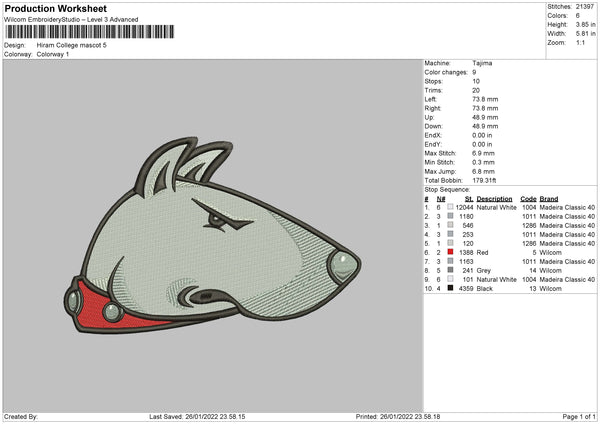The width and height of the screenshot is (600, 424).
Task: Select the Wilcom EmbroideryStudio Level 3 Advanced line
Action: (71, 20)
